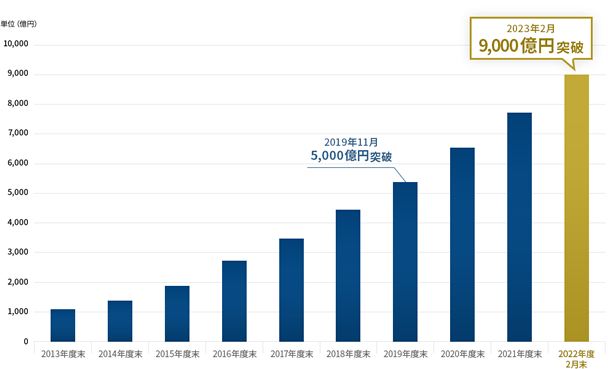The image size is (615, 369).
Task: Click the 2017年度末 bar
Action: pyautogui.click(x=291, y=290)
